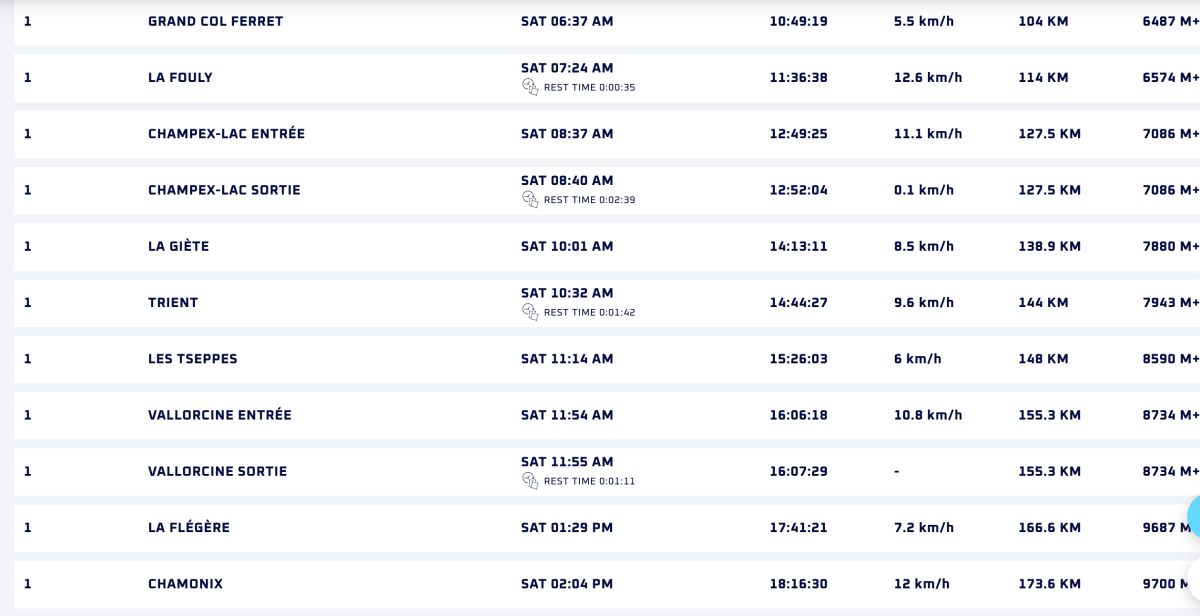
Task: Click the 10:49:19 race time value
Action: point(798,21)
